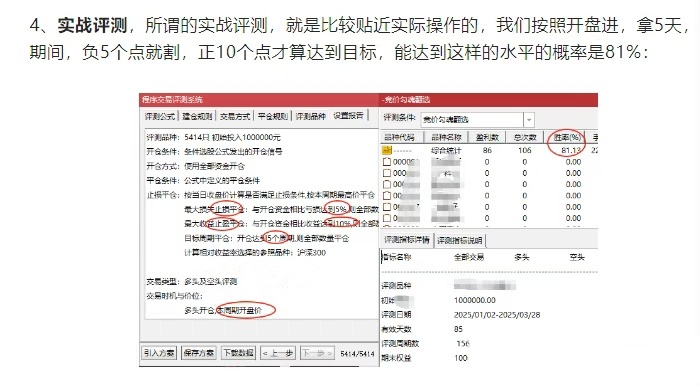Viewport: 700px width, 386px height.
Task: Click the 评测周期数 value 156
Action: [x=462, y=344]
